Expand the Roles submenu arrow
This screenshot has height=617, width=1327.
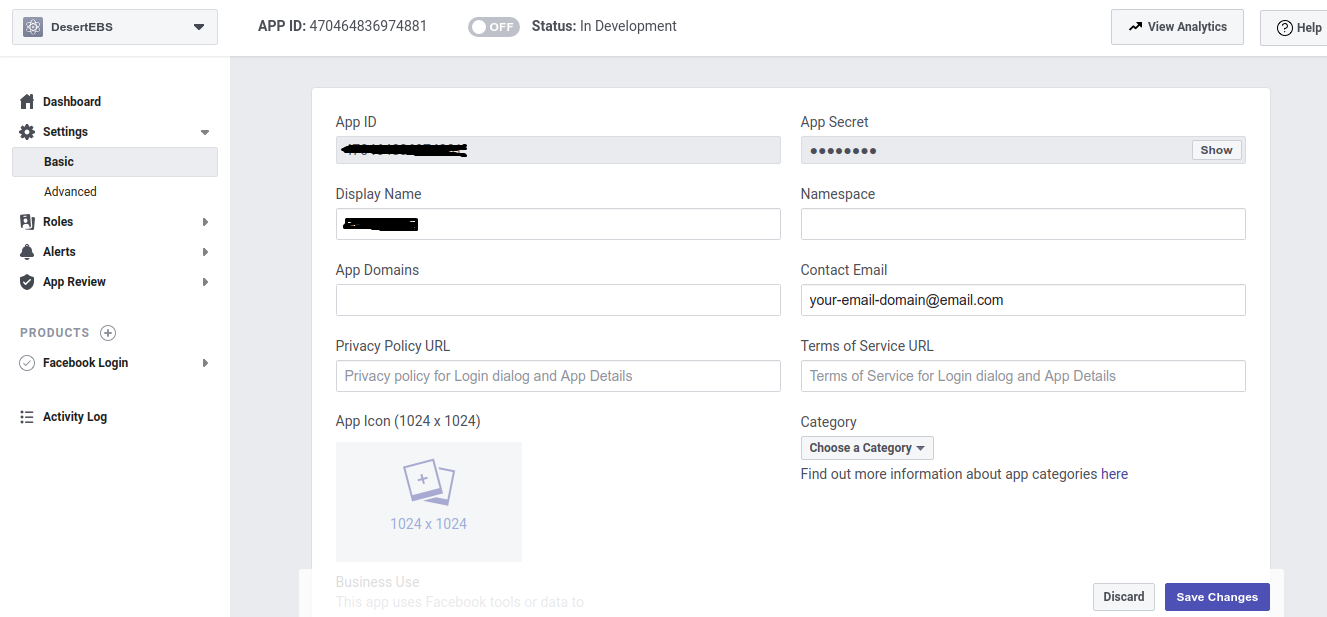point(205,222)
